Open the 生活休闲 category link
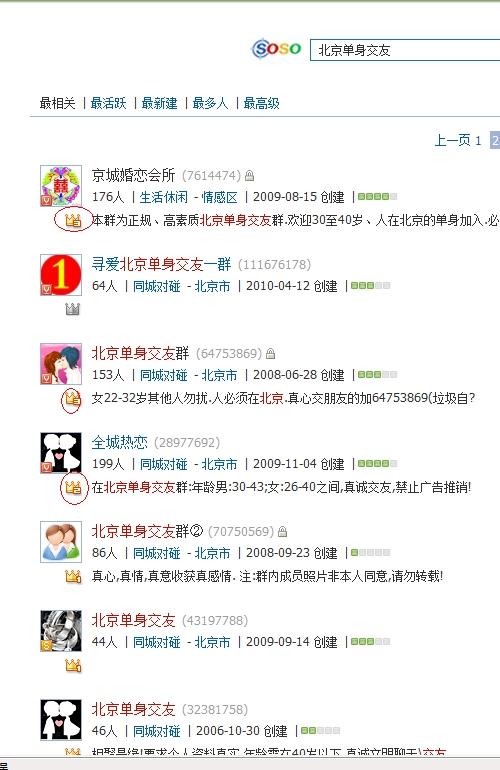This screenshot has width=500, height=770. 164,197
